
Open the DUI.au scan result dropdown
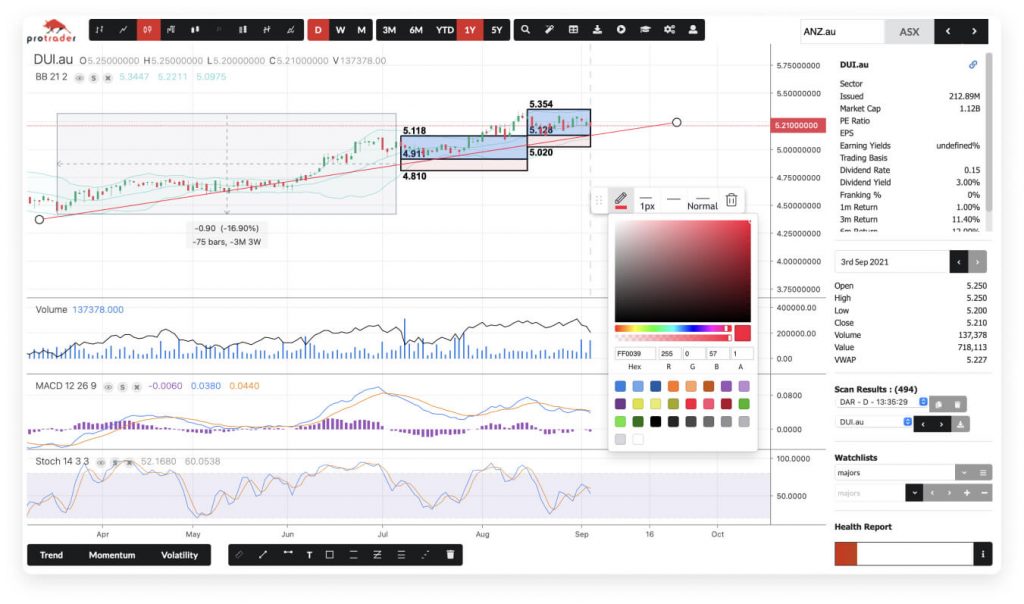coord(873,422)
